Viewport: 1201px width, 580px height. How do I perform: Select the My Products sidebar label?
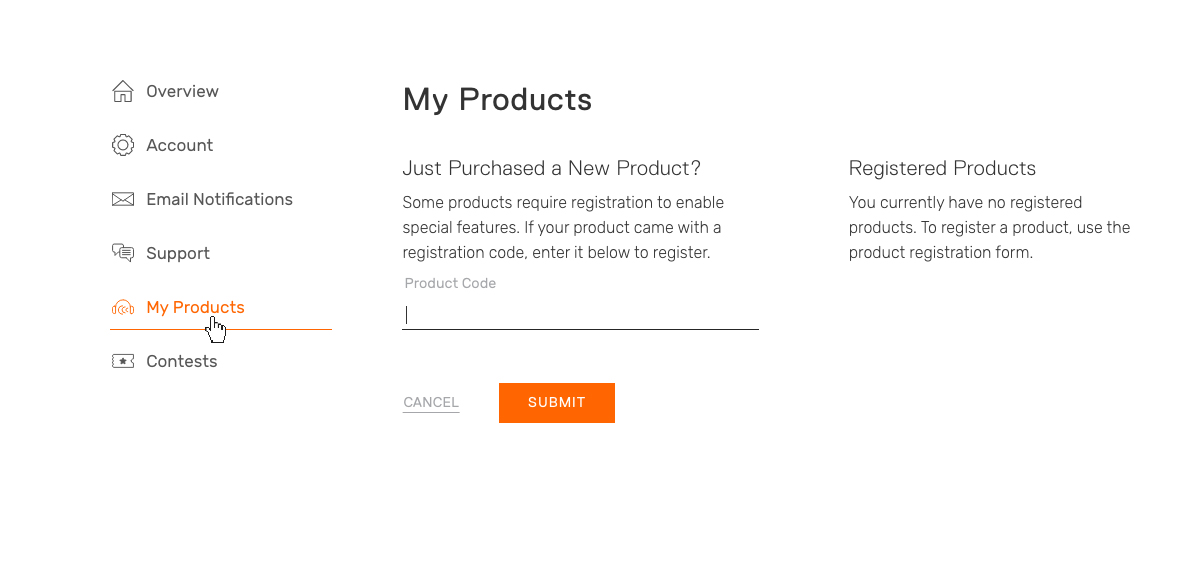pyautogui.click(x=195, y=307)
